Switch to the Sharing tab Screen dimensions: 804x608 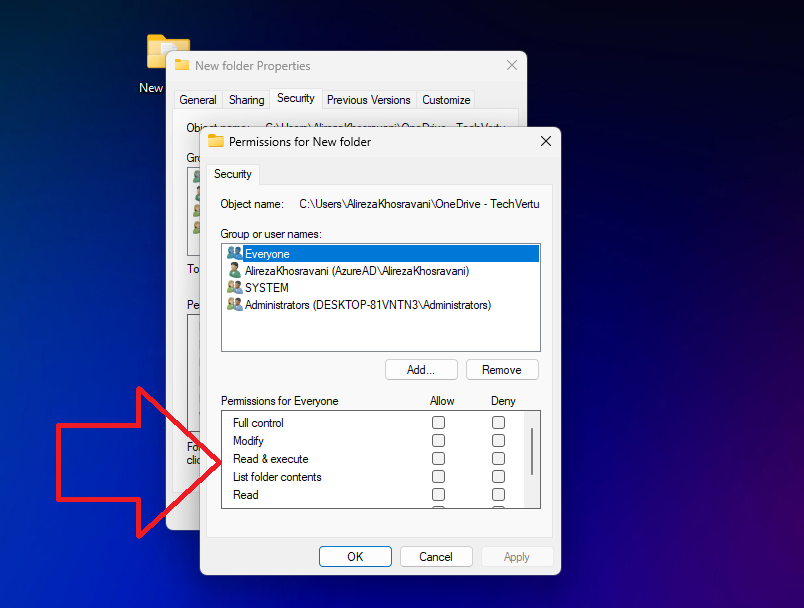246,99
